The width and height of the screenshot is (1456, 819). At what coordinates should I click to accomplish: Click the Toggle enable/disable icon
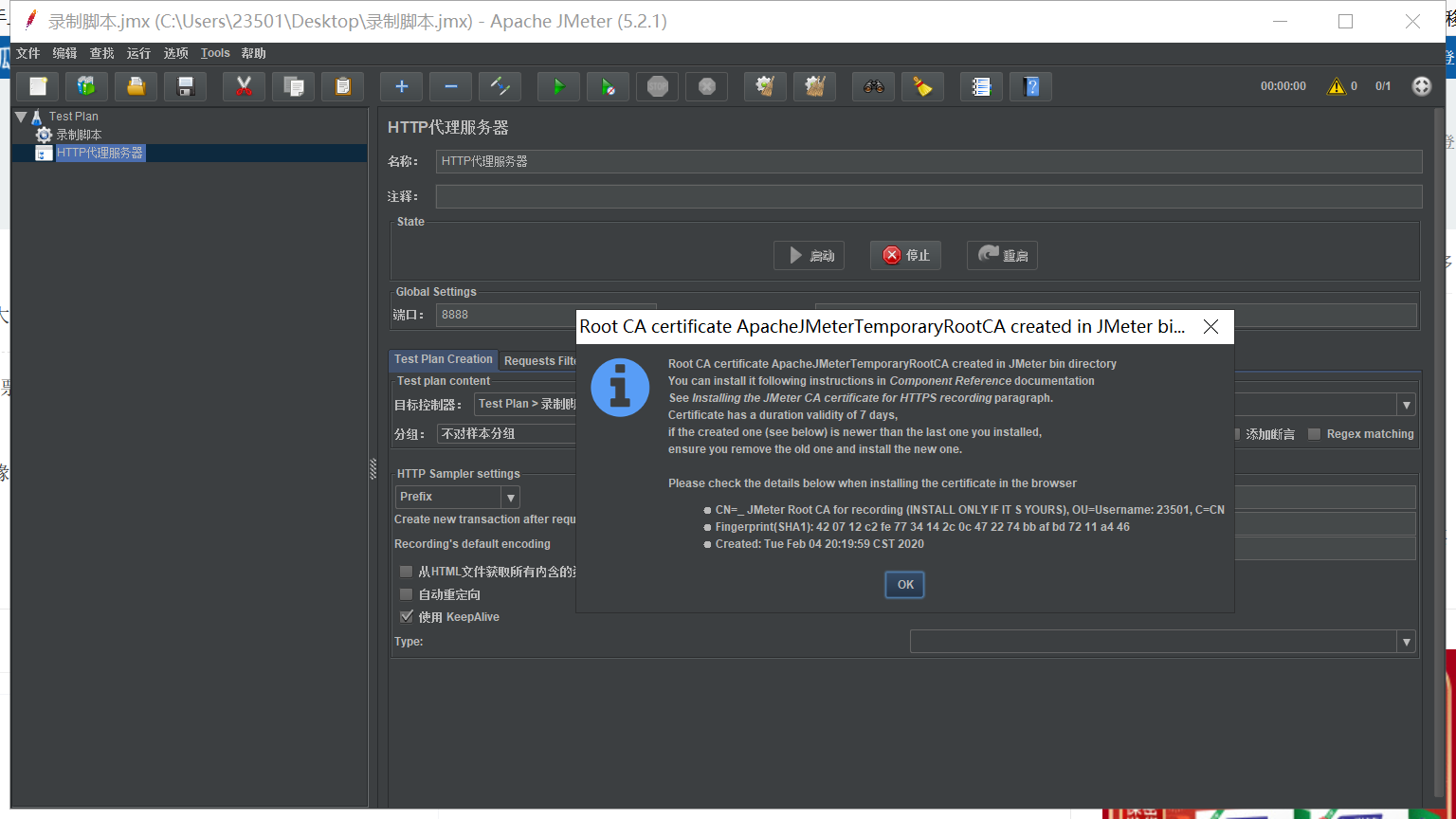500,86
